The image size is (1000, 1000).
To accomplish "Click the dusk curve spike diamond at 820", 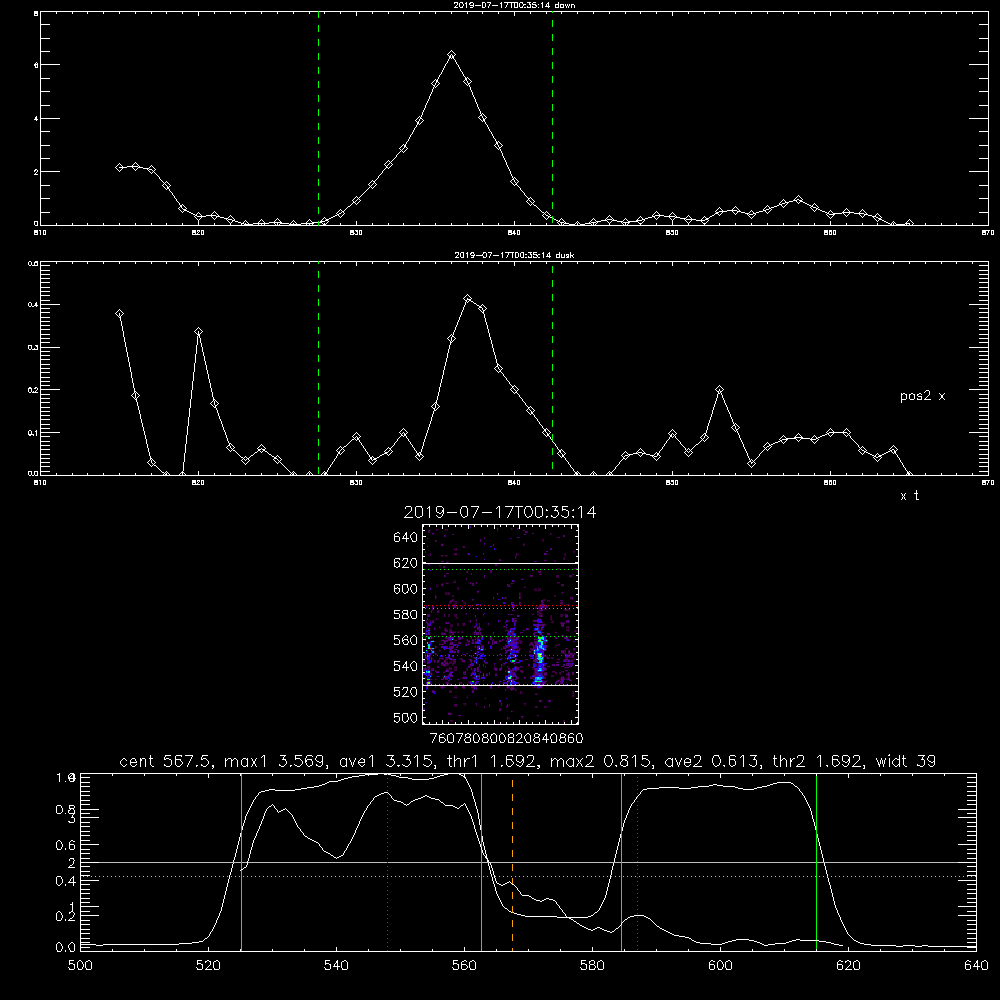I will click(198, 332).
